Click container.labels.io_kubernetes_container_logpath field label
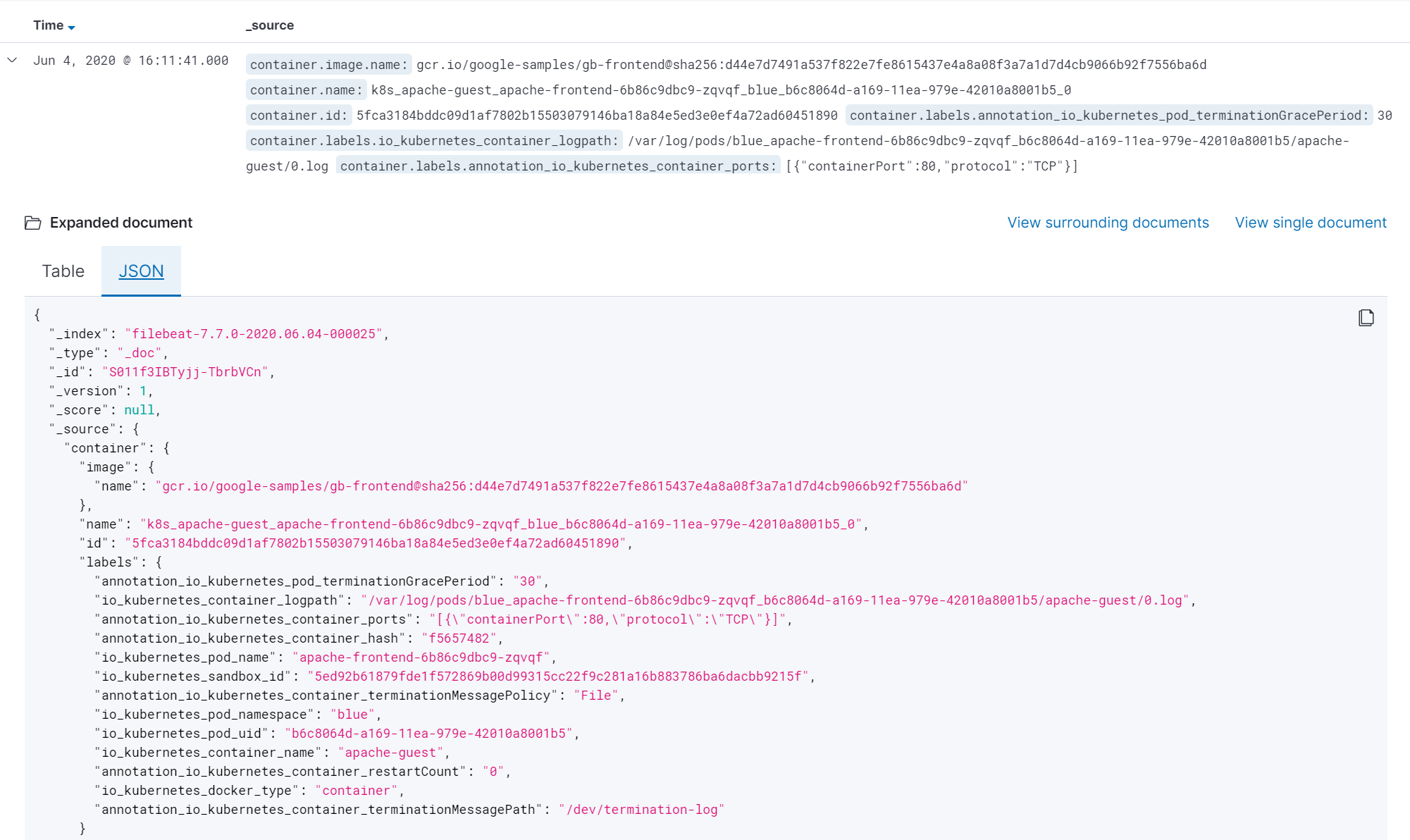Image resolution: width=1410 pixels, height=840 pixels. point(433,141)
